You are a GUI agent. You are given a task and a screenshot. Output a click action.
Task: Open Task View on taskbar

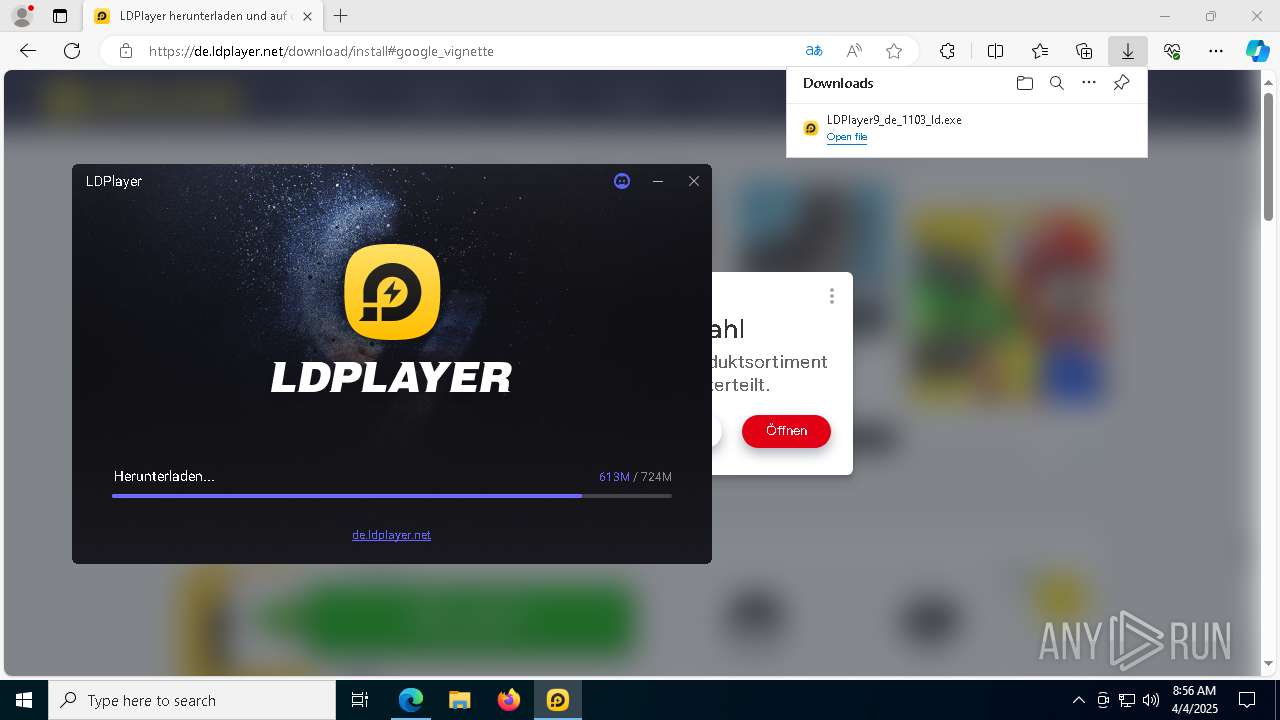click(360, 700)
